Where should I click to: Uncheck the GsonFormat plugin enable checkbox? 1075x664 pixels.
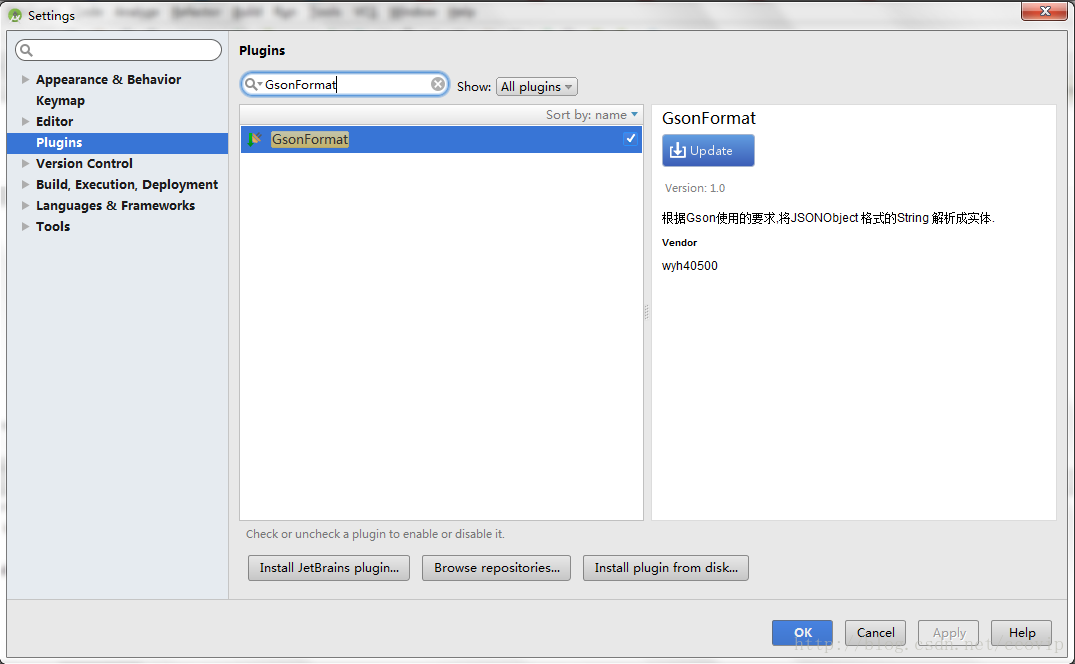pyautogui.click(x=630, y=138)
